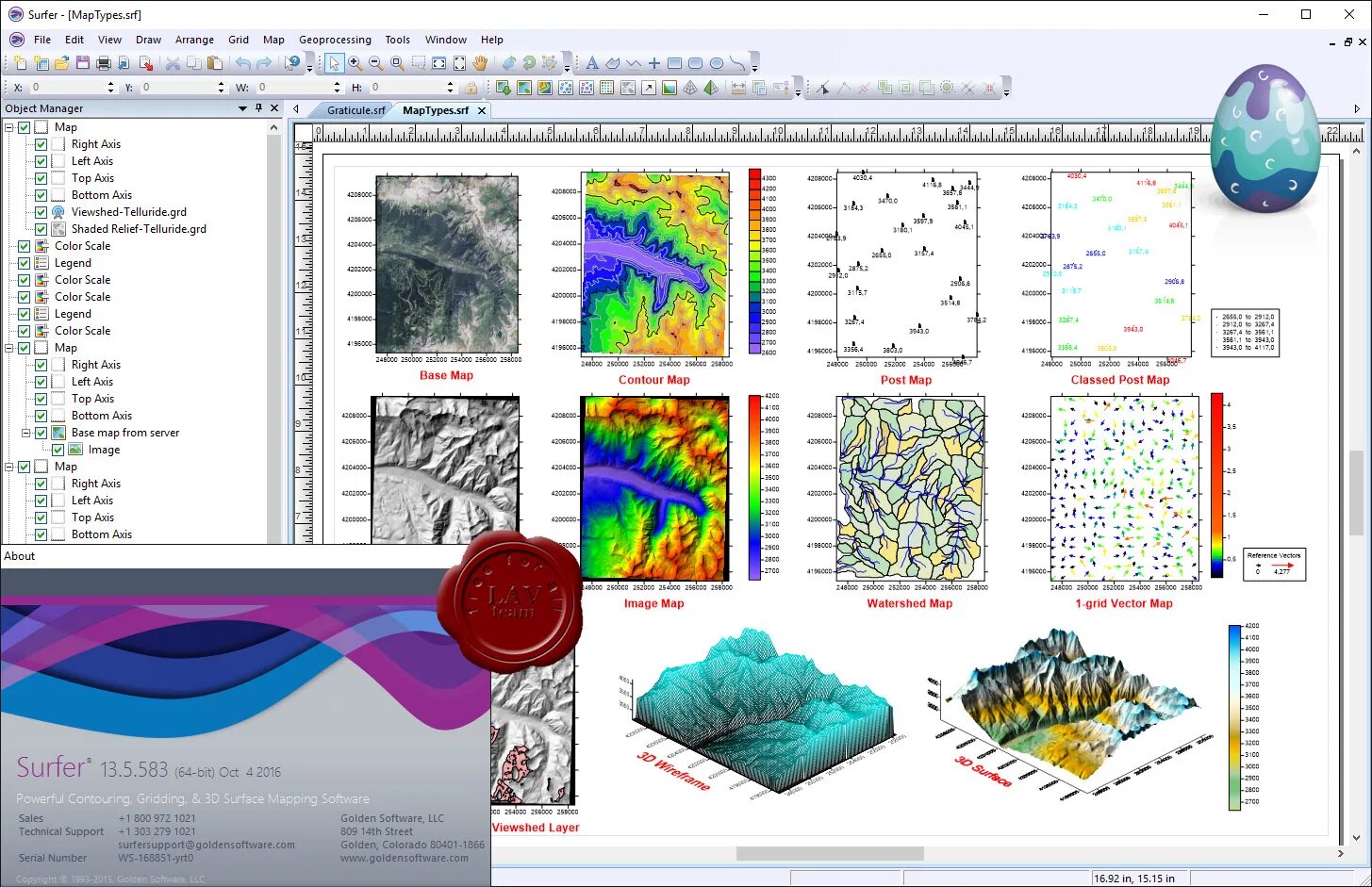
Task: Click the tab scroll right arrow
Action: [1357, 109]
